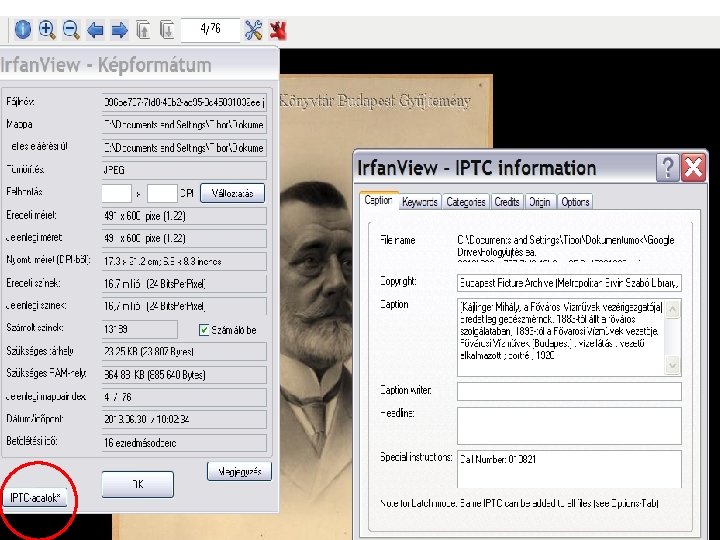Click the red IrfanView cat icon
Image resolution: width=720 pixels, height=540 pixels.
point(278,30)
